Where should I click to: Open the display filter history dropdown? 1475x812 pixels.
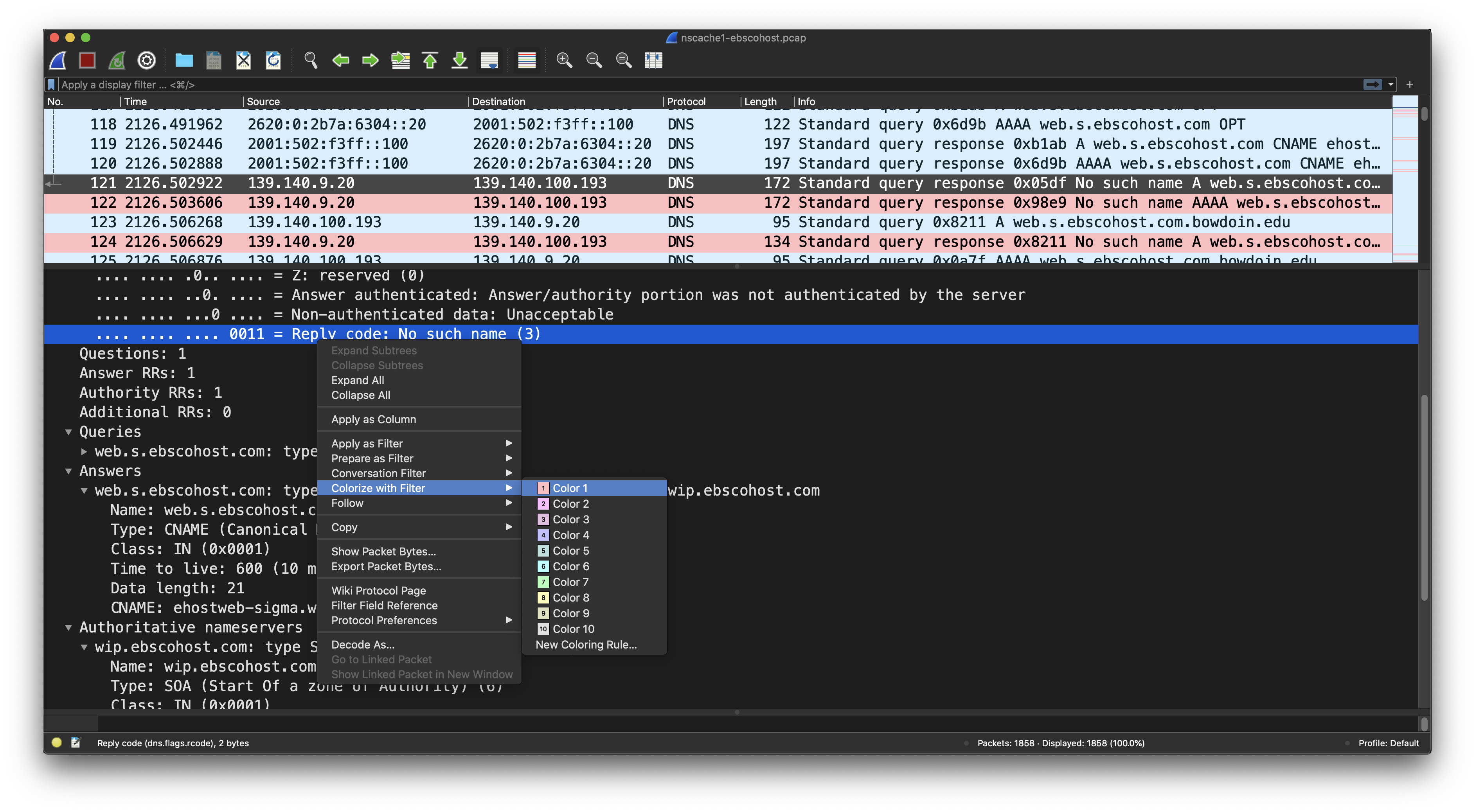click(1391, 85)
